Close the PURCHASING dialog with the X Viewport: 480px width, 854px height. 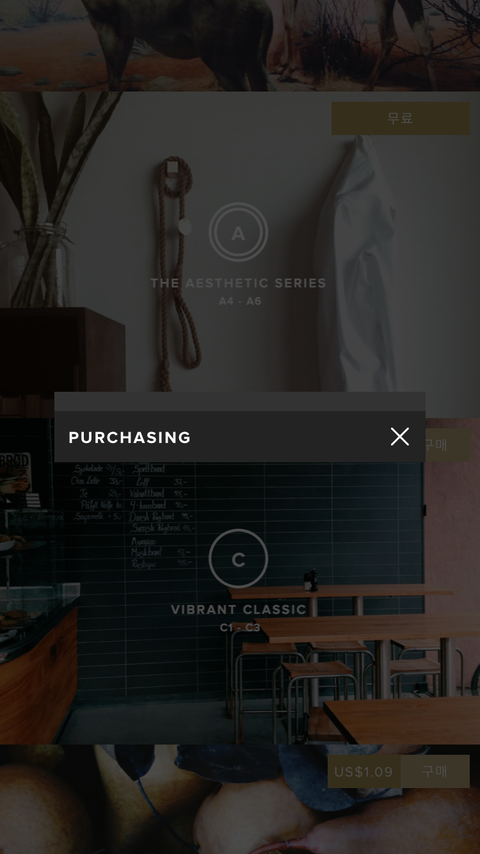pos(399,437)
